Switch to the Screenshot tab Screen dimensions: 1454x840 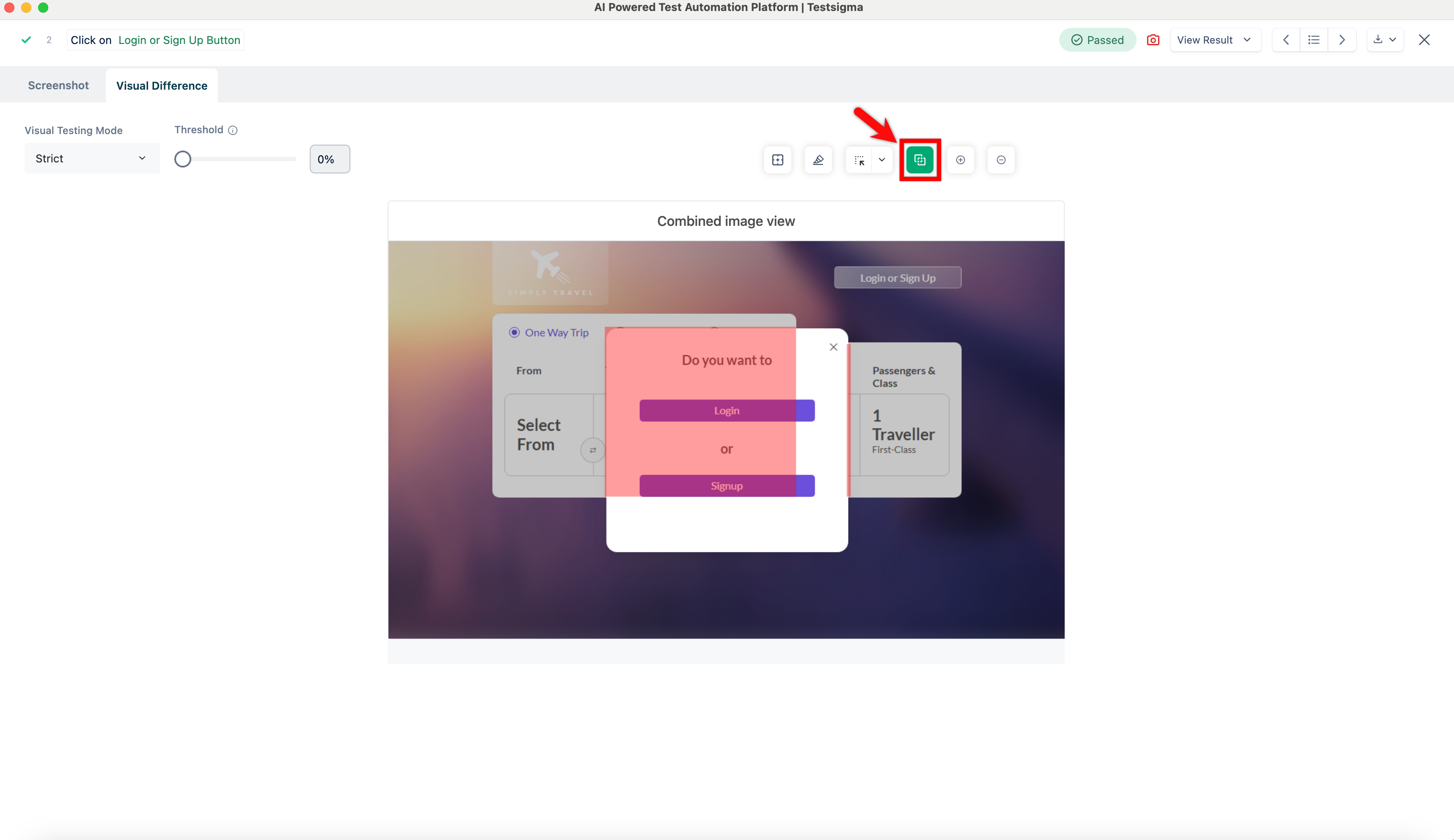[58, 85]
